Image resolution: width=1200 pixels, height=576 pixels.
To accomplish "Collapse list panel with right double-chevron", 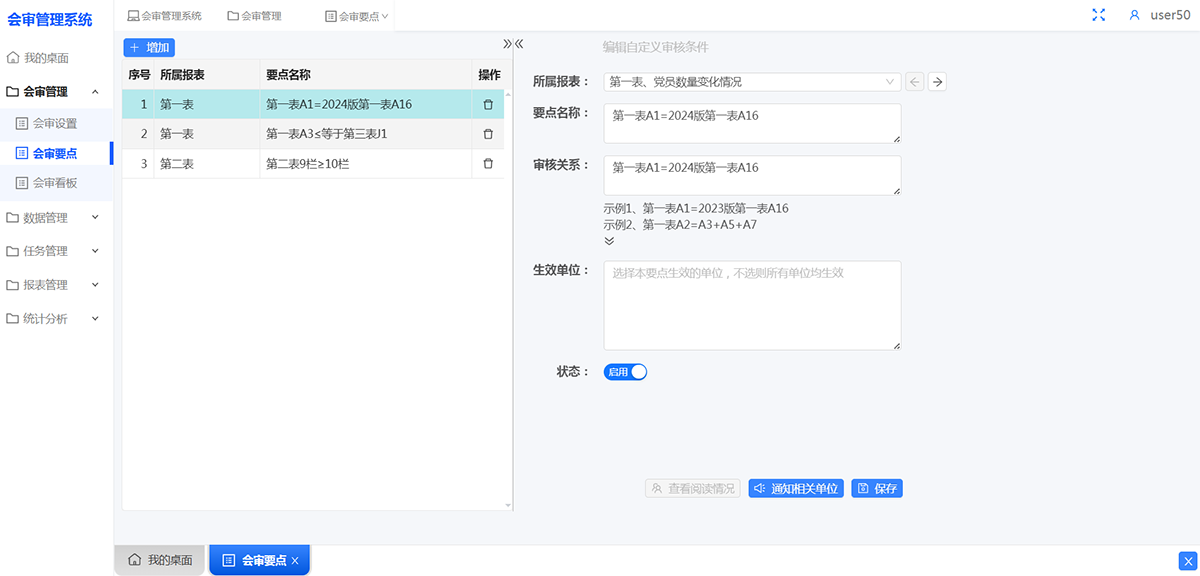I will (507, 44).
